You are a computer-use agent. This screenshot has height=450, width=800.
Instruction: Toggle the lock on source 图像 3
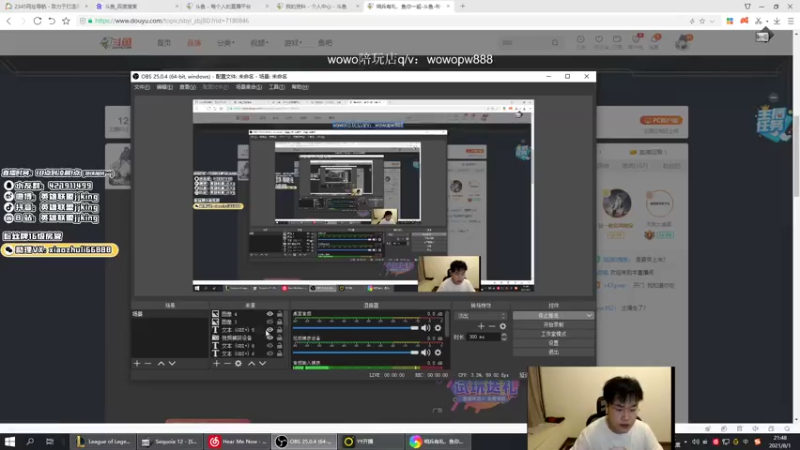click(x=279, y=321)
